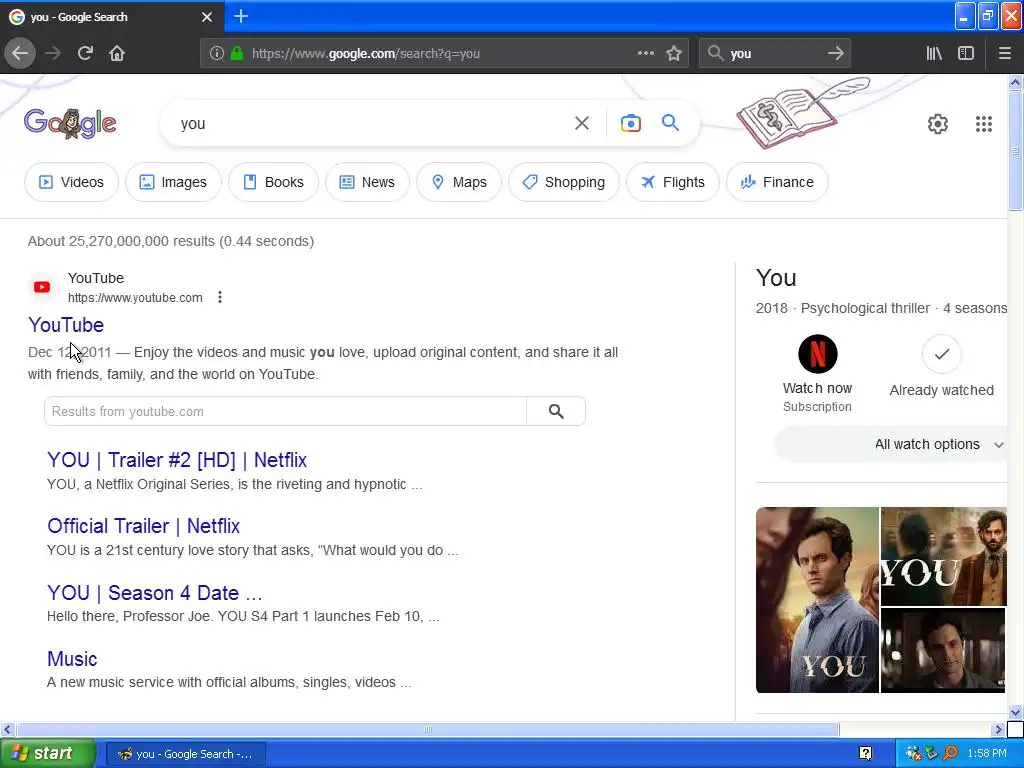The height and width of the screenshot is (768, 1024).
Task: Open the Music sitelink
Action: point(72,658)
